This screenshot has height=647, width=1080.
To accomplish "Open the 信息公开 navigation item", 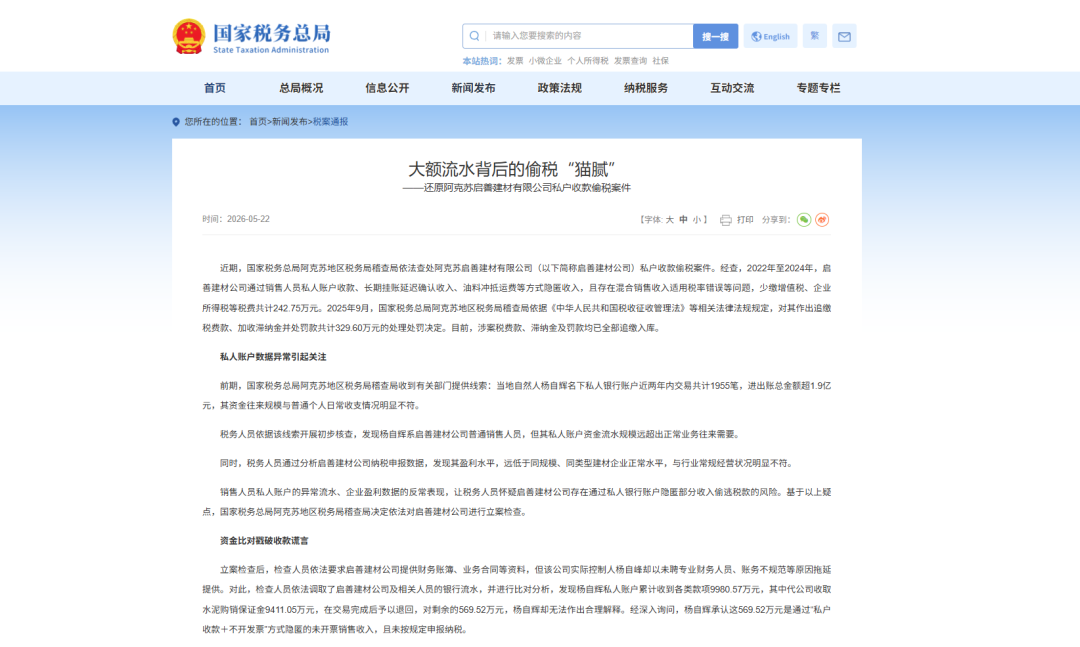I will point(387,88).
